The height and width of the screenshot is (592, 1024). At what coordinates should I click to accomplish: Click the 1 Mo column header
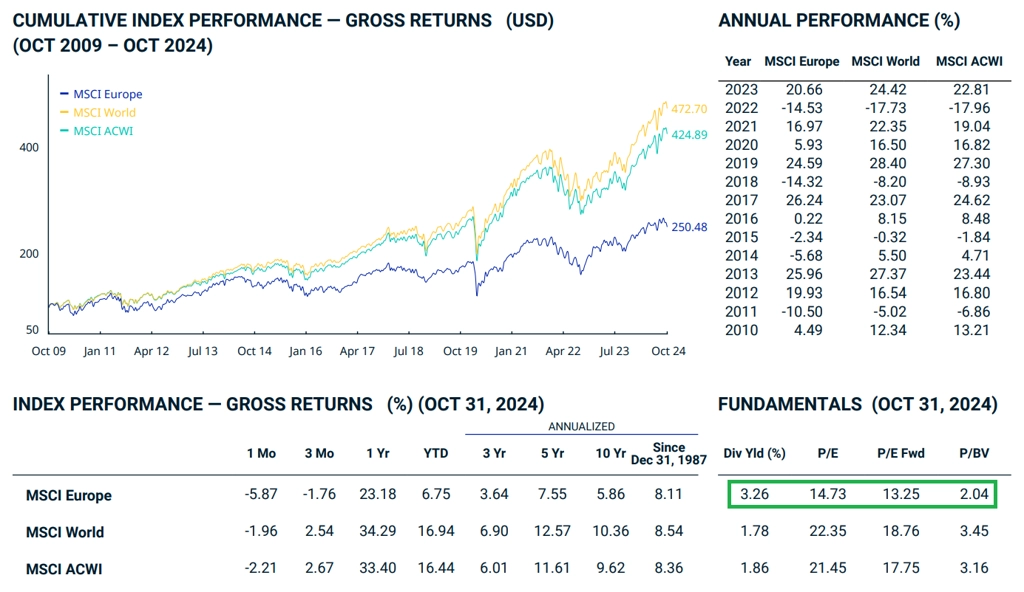pyautogui.click(x=261, y=453)
